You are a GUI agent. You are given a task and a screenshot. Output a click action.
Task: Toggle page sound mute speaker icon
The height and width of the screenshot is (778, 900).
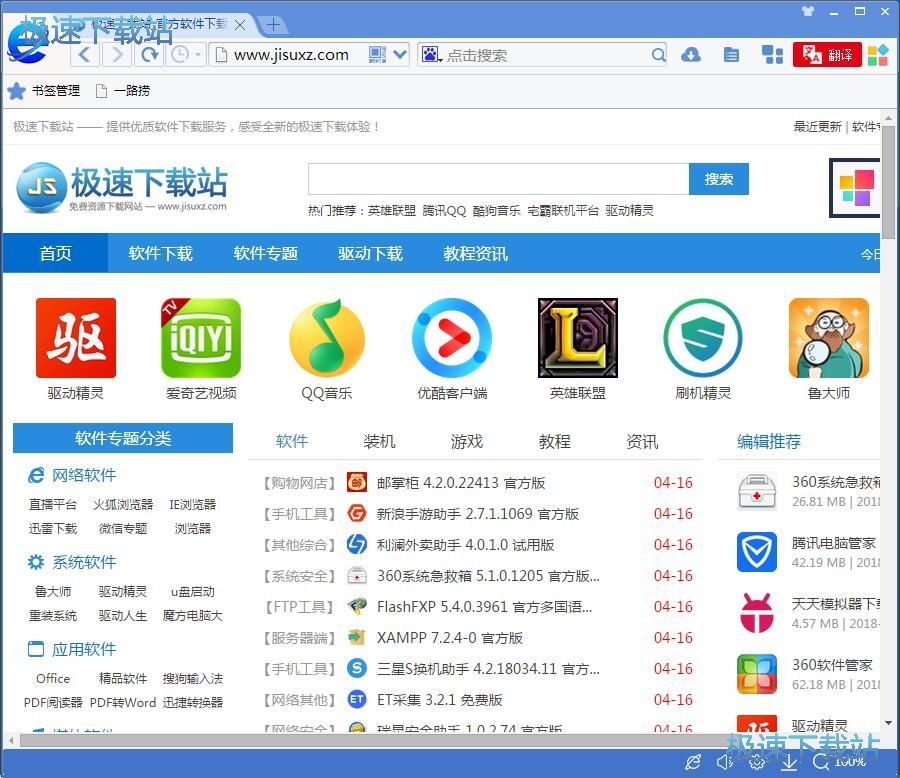pos(724,762)
